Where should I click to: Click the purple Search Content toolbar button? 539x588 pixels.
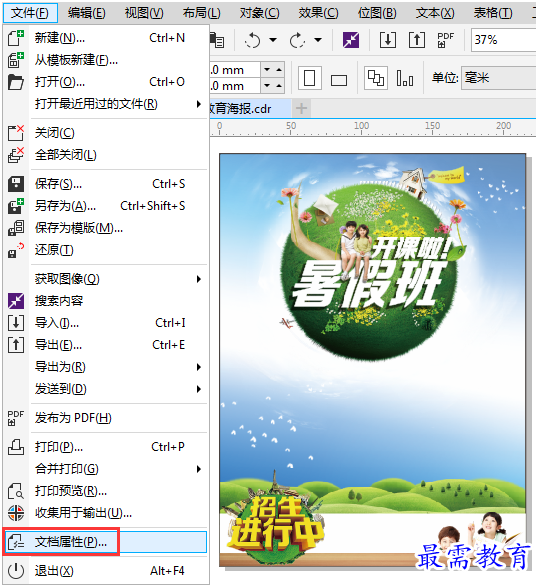click(x=351, y=40)
